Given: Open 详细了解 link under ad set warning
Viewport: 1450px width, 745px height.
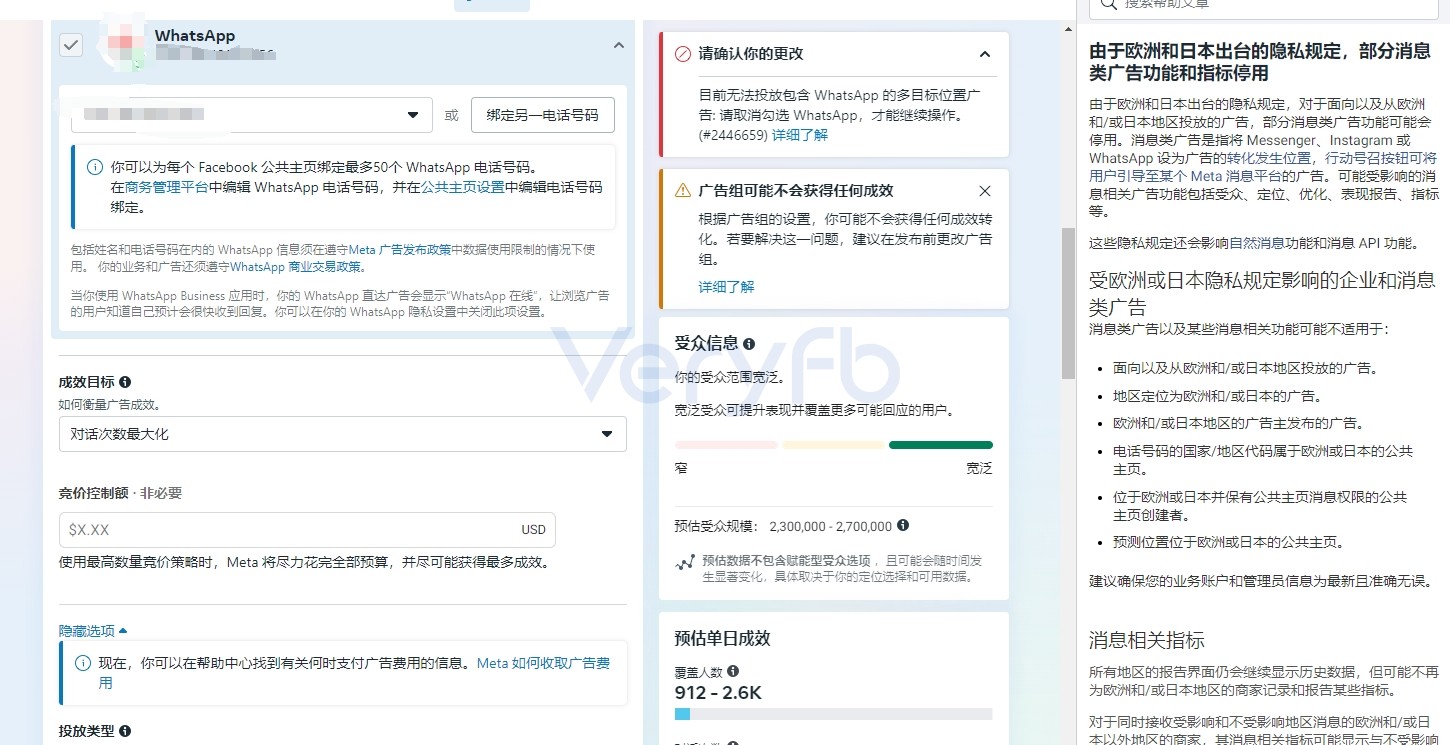Looking at the screenshot, I should click(x=727, y=287).
